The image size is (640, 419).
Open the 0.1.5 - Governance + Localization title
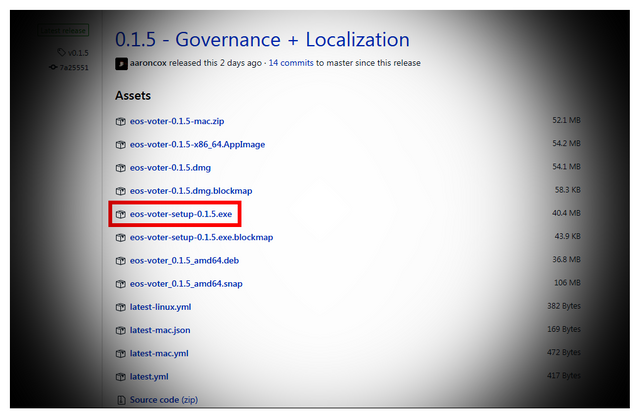click(262, 40)
